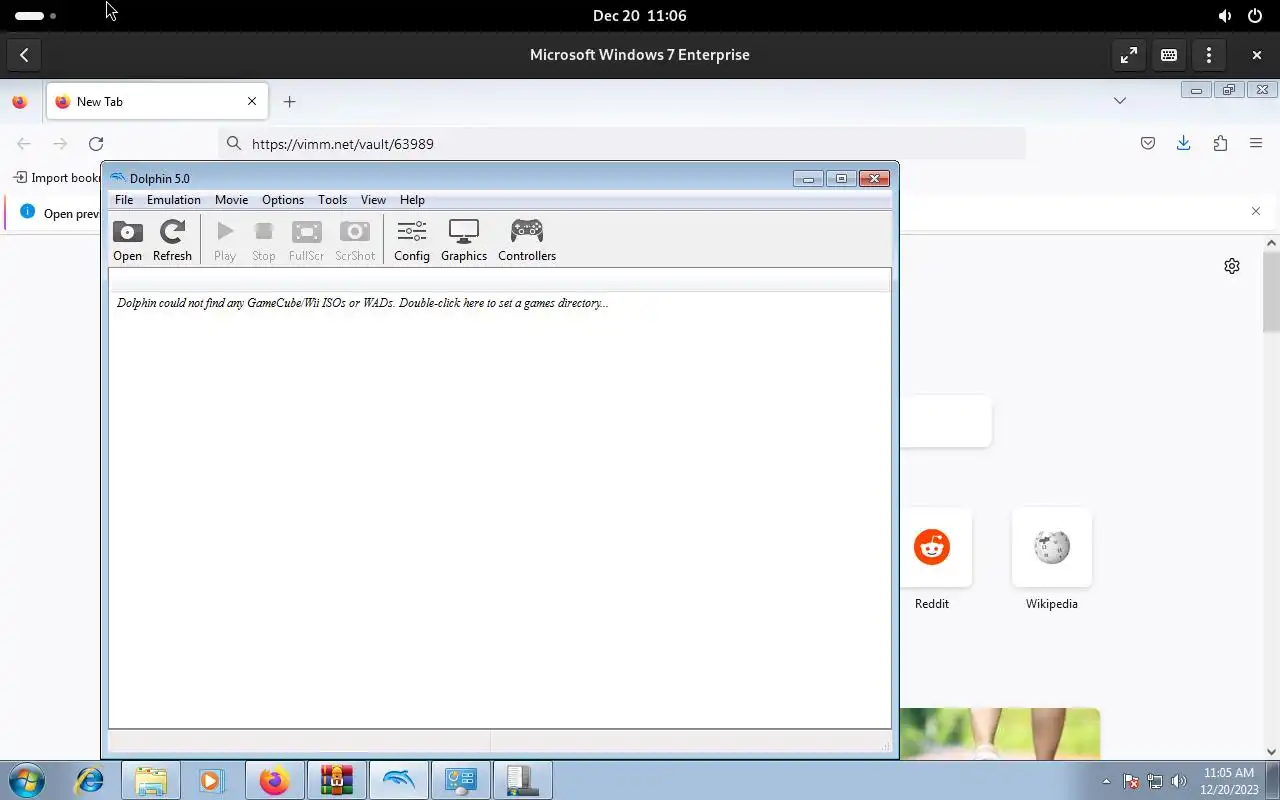Click the tray volume speaker icon
Image resolution: width=1280 pixels, height=800 pixels.
(1179, 781)
